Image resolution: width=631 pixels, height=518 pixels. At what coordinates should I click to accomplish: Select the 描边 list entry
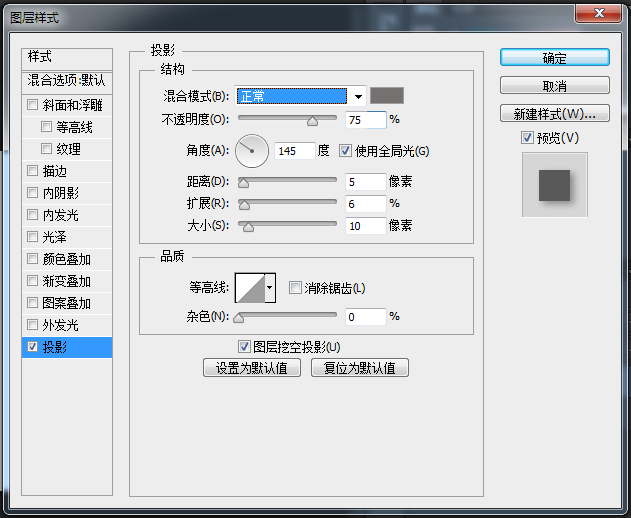pyautogui.click(x=67, y=171)
